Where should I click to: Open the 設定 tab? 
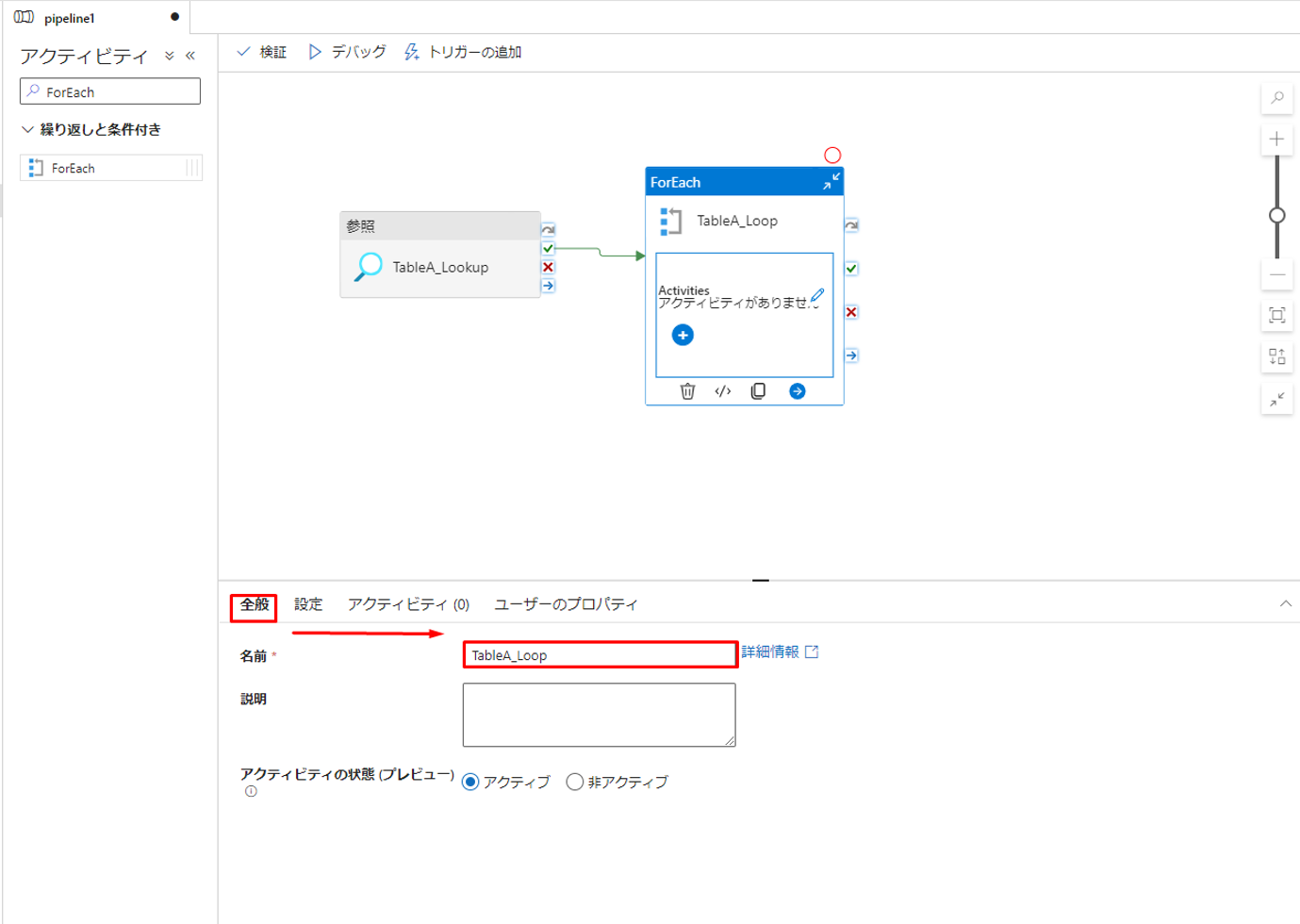pos(308,604)
